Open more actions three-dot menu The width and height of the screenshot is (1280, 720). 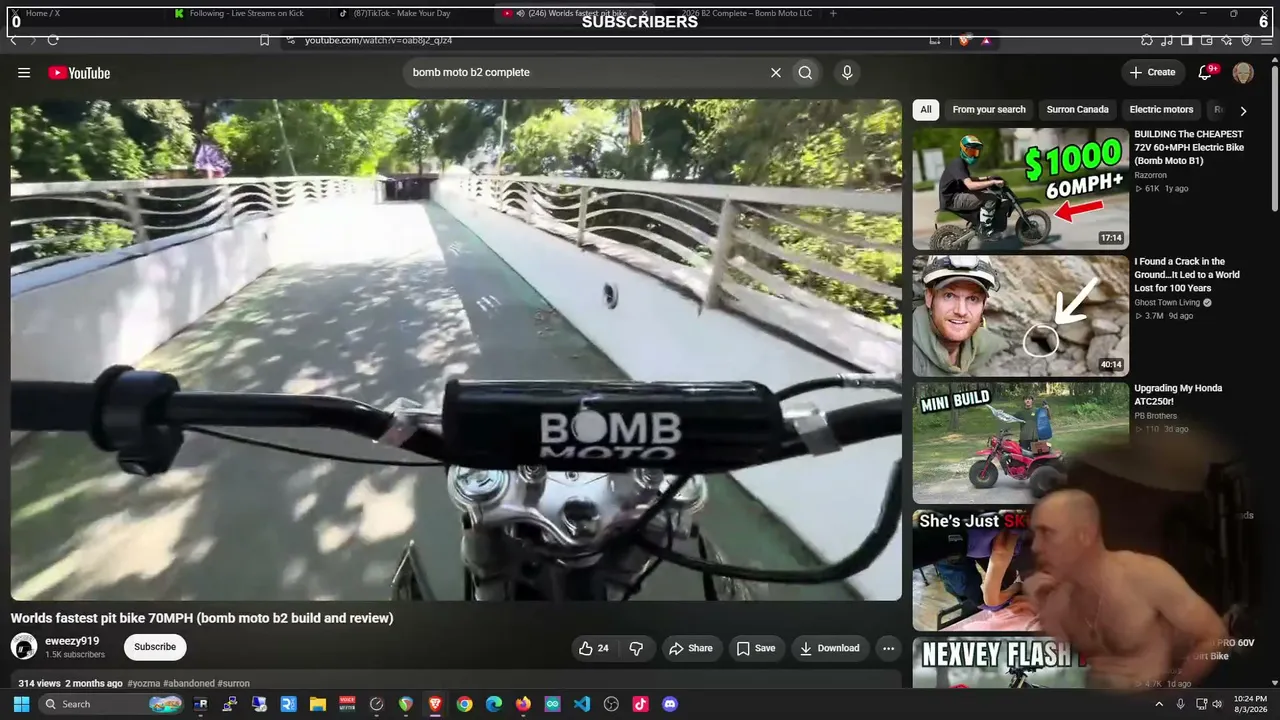(x=888, y=648)
